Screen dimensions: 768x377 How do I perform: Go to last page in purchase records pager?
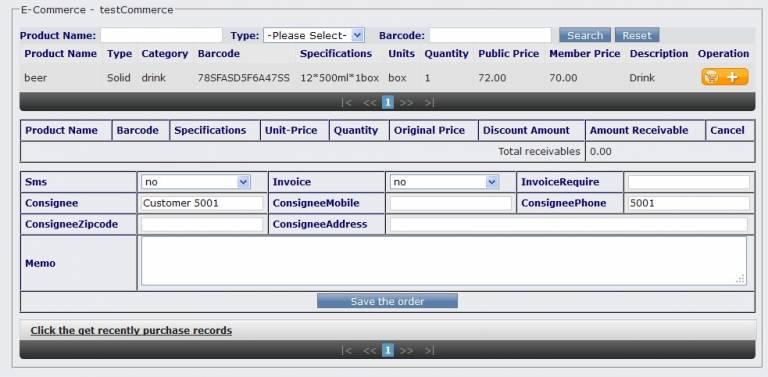click(x=429, y=350)
